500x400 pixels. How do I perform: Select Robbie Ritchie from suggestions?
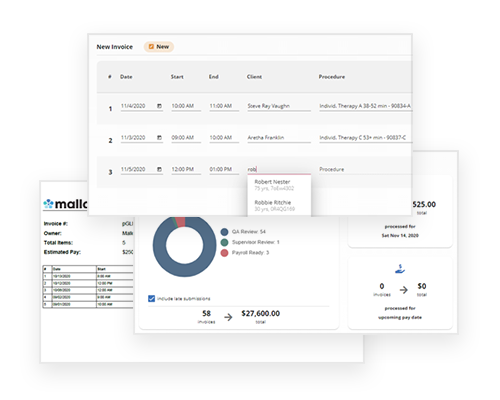279,206
